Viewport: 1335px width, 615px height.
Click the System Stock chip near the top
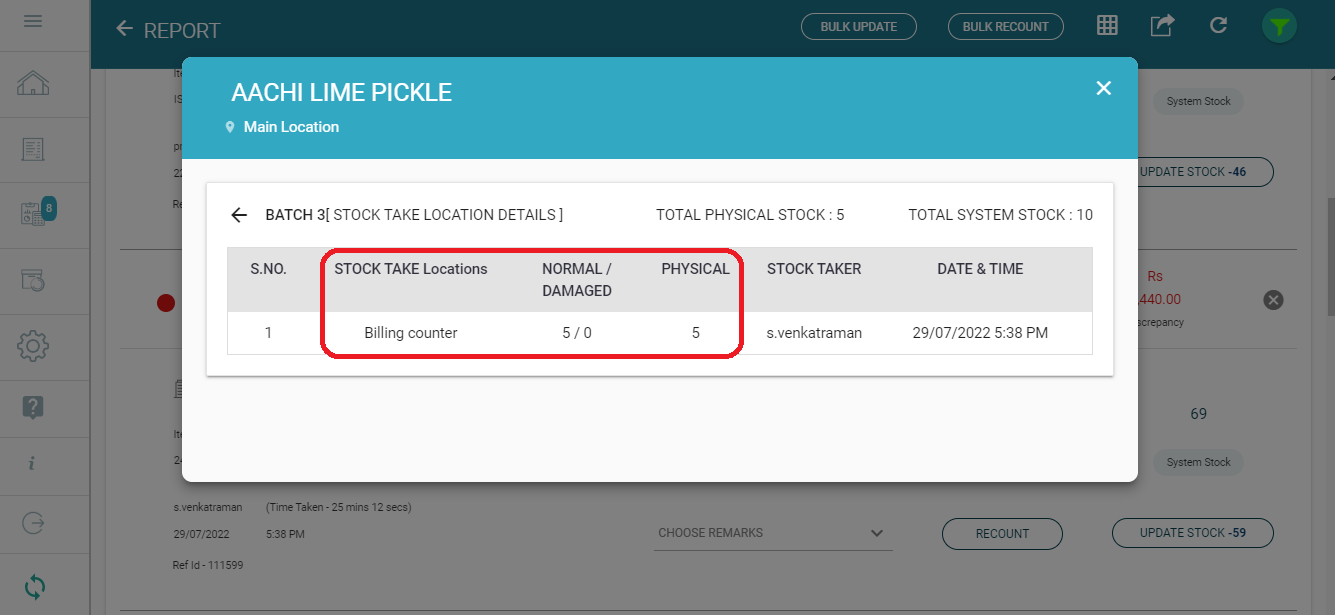pos(1199,101)
